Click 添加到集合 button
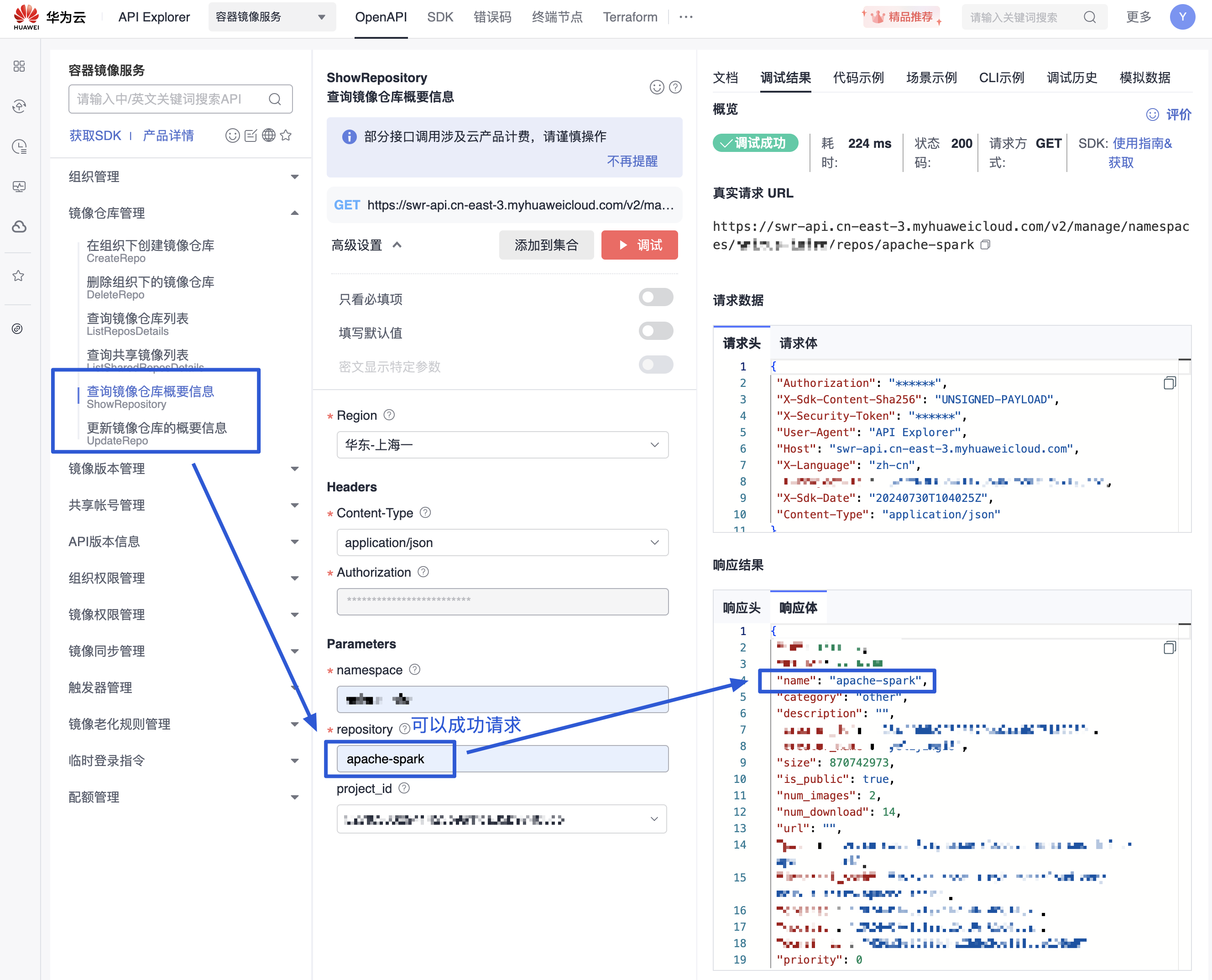 [546, 245]
